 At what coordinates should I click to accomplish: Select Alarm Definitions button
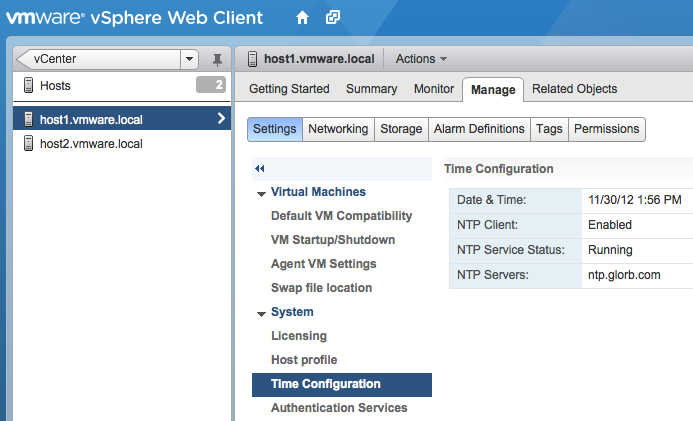point(479,129)
